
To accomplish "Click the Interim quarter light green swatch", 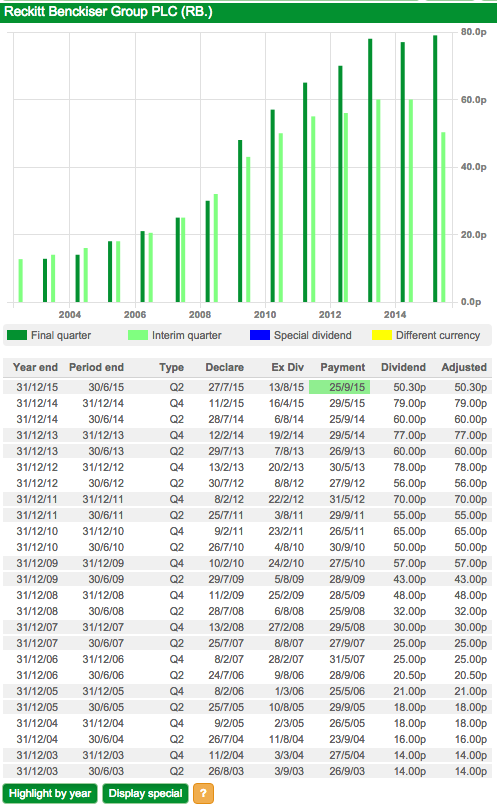I will (138, 335).
